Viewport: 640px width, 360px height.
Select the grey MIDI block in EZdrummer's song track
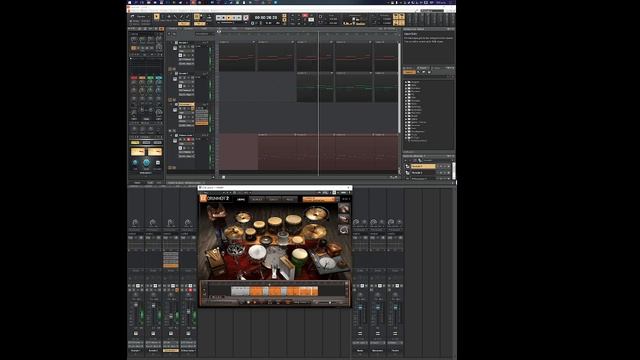(x=240, y=291)
